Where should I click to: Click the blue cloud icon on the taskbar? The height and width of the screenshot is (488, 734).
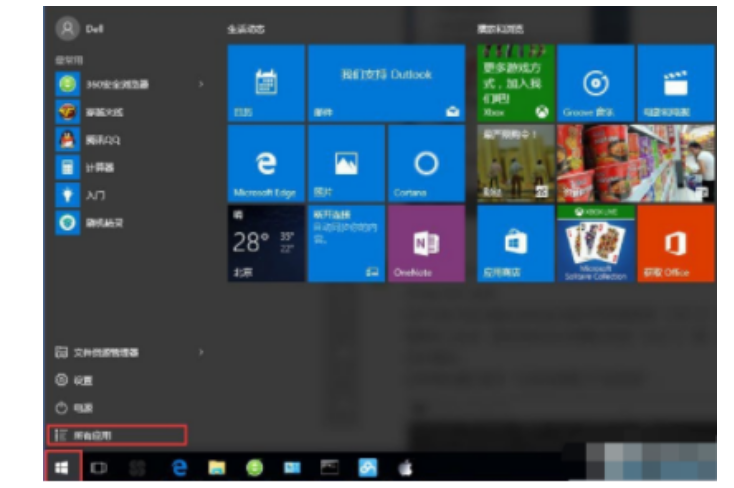tap(367, 467)
